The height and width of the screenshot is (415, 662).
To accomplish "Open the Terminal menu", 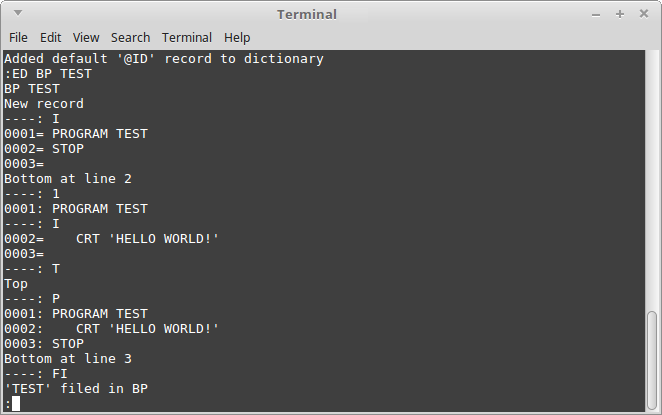I will pos(187,38).
